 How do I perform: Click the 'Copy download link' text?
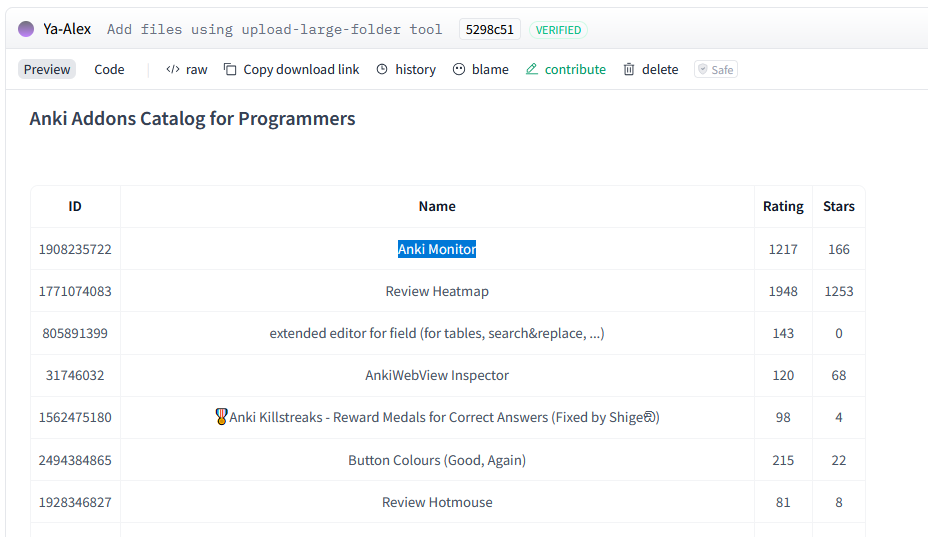301,69
